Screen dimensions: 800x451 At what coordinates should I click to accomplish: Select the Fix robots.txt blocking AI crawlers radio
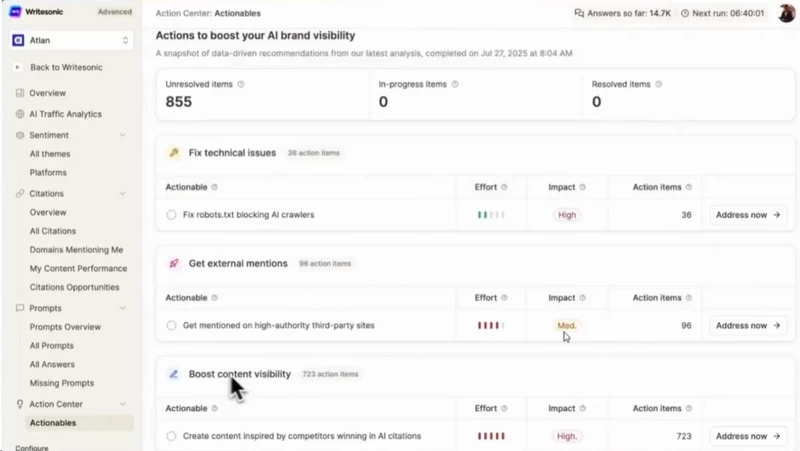[x=171, y=215]
